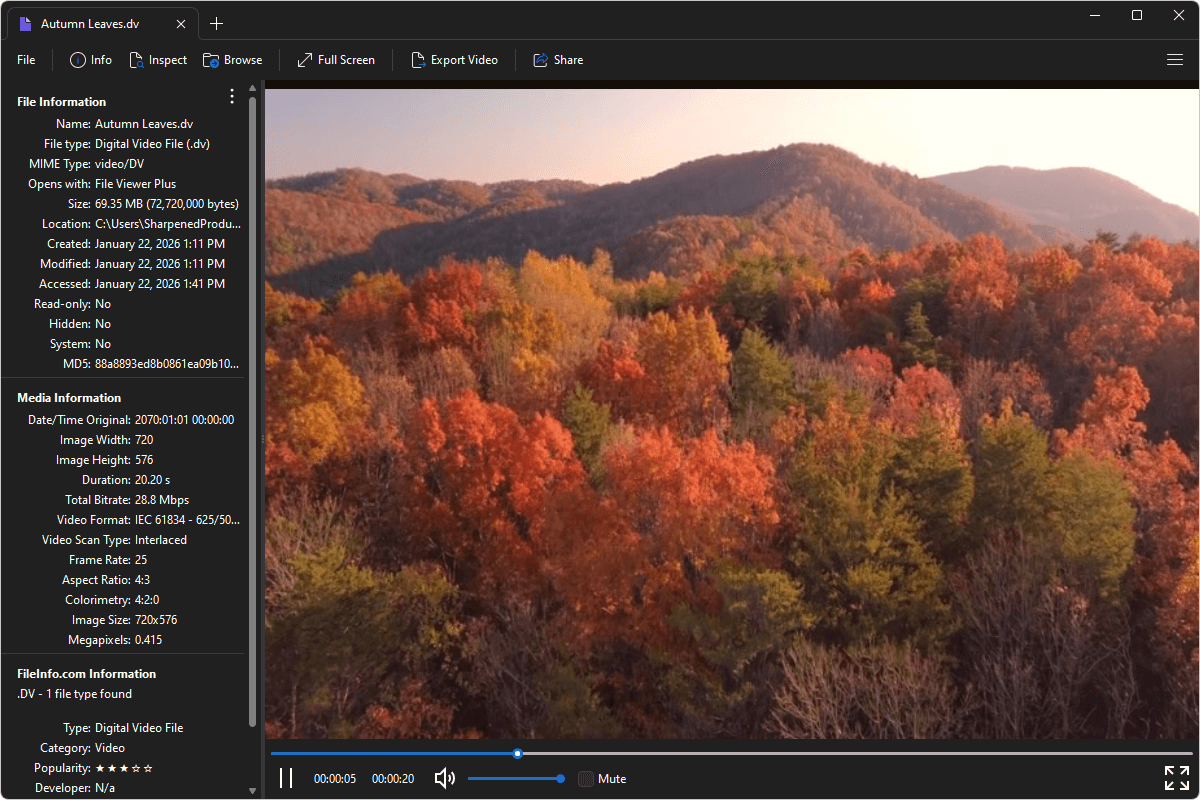Select the Inspect tool
This screenshot has height=800, width=1200.
158,60
